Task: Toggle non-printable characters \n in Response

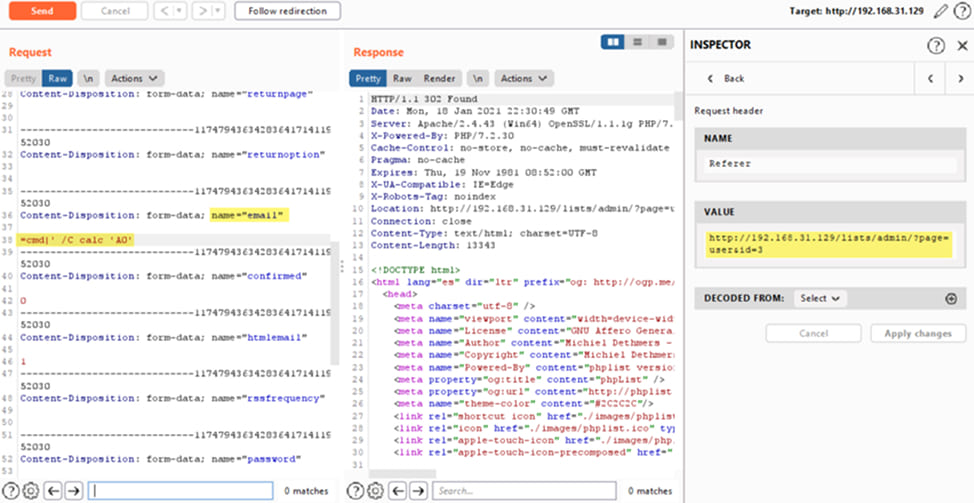Action: click(478, 78)
